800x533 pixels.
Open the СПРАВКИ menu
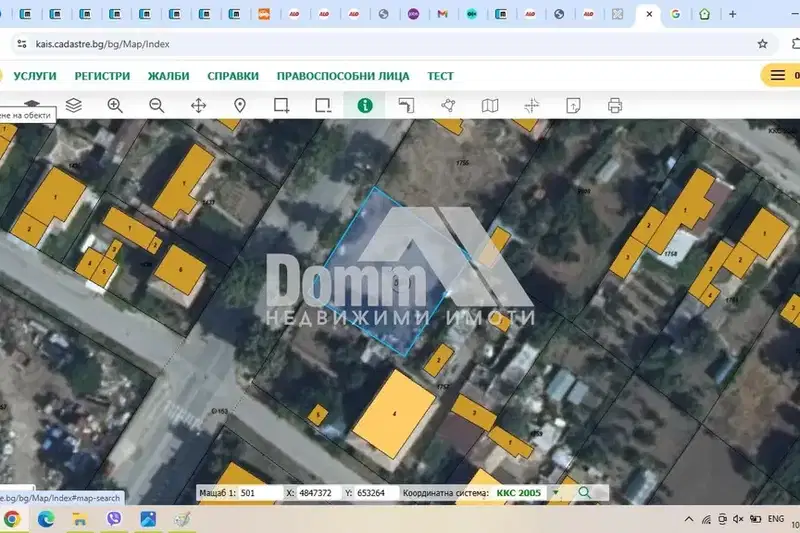click(x=233, y=76)
